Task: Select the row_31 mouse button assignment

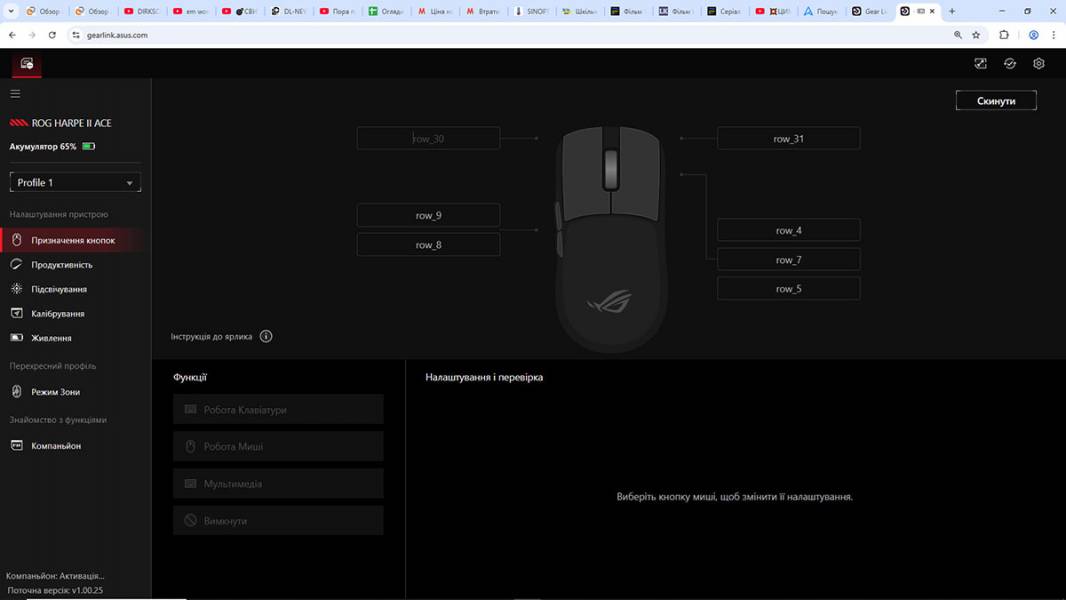Action: coord(788,139)
